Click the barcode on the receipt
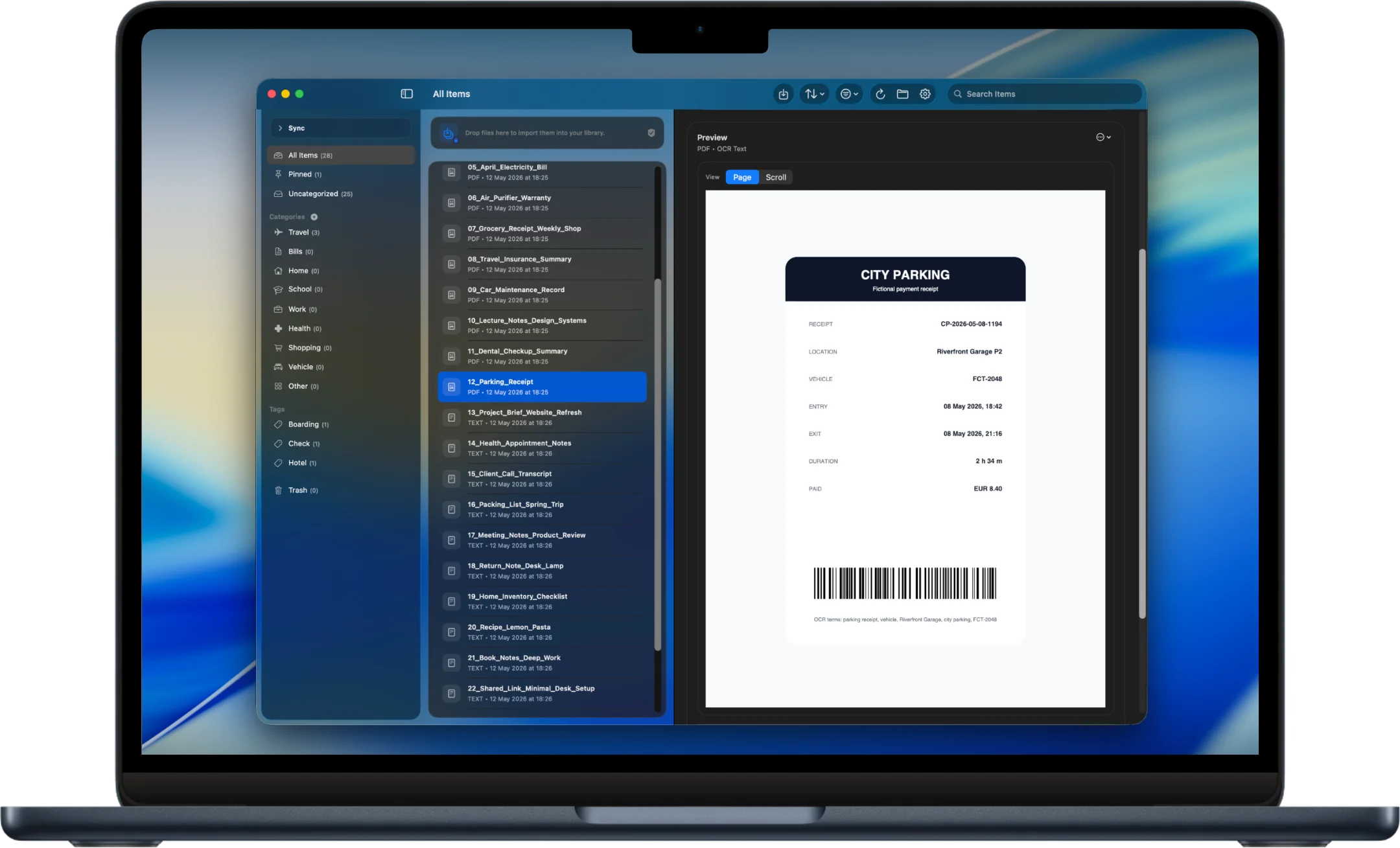 coord(905,583)
